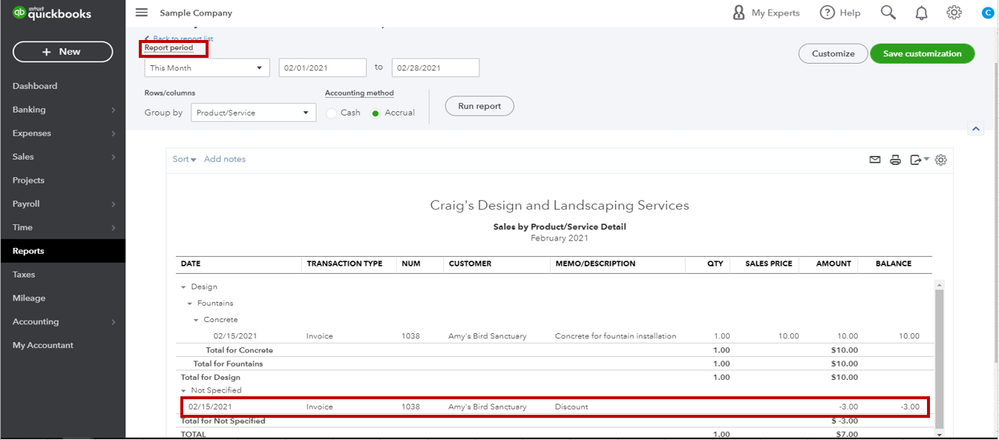Click the Save customization button
This screenshot has width=999, height=440.
click(x=922, y=54)
